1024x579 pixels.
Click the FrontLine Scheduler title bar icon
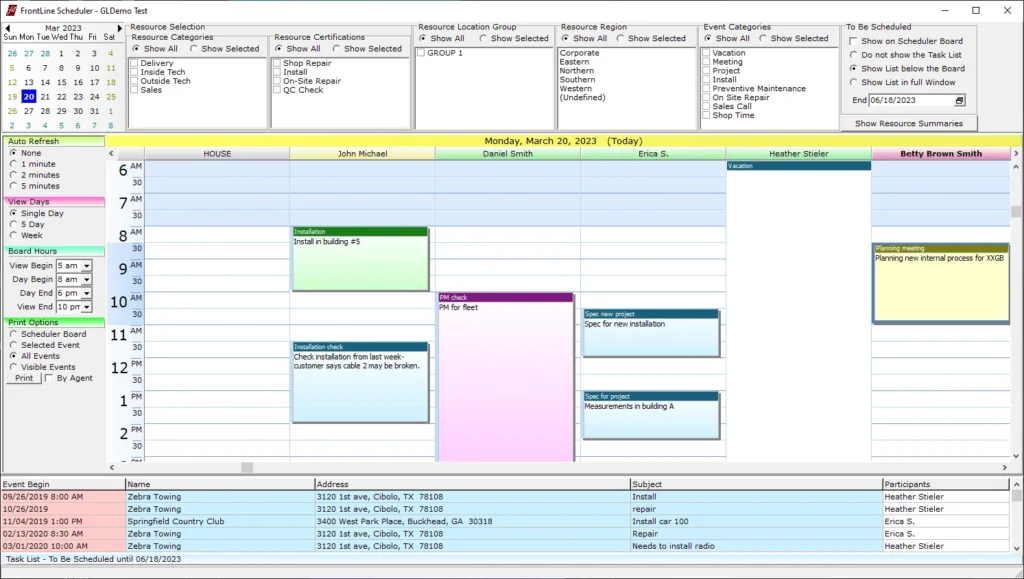[9, 11]
